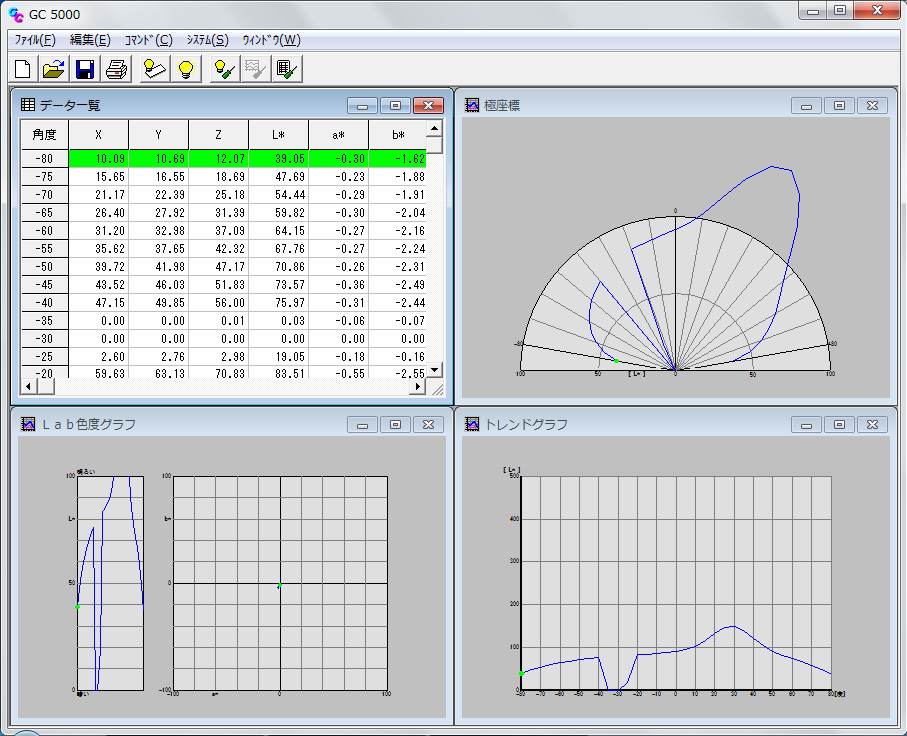The width and height of the screenshot is (907, 736).
Task: Open the 編集(E) menu
Action: coord(90,40)
